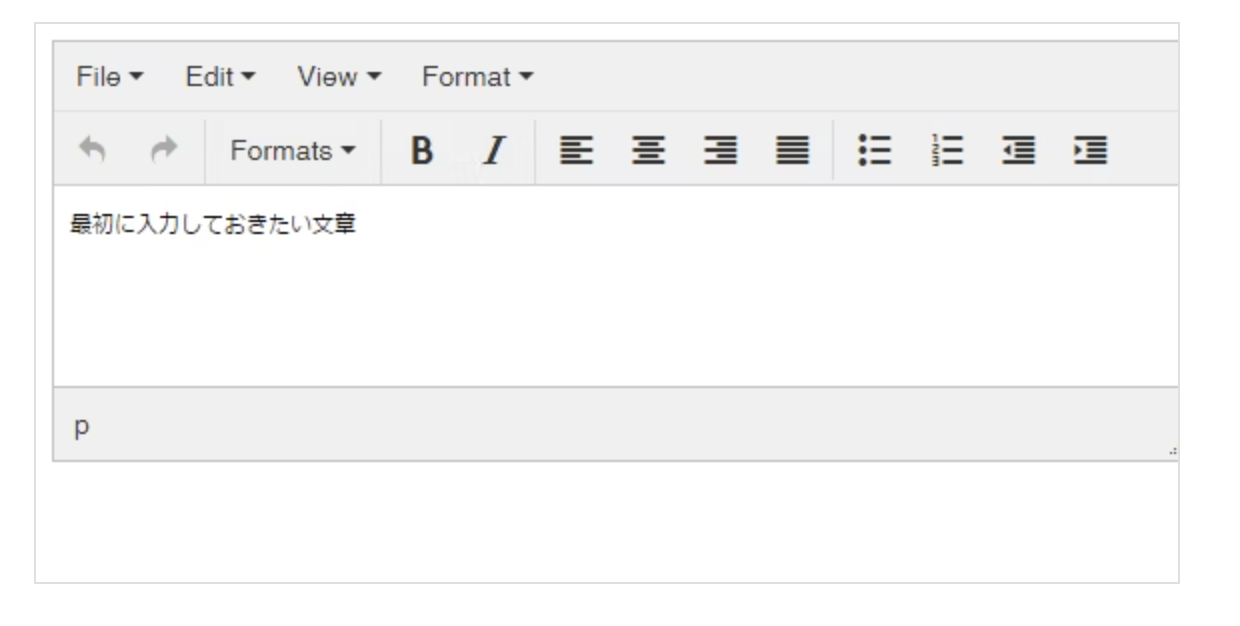Center align the text
The image size is (1240, 626).
(x=646, y=151)
